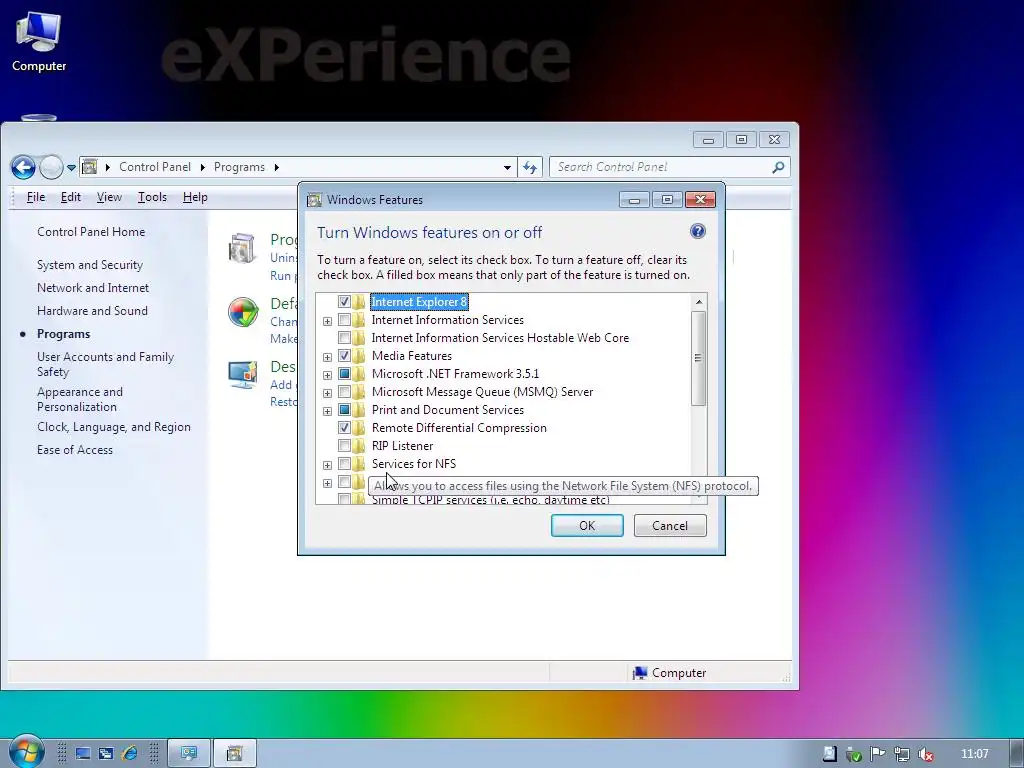
Task: Toggle Print and Document Services checkbox
Action: coord(344,409)
